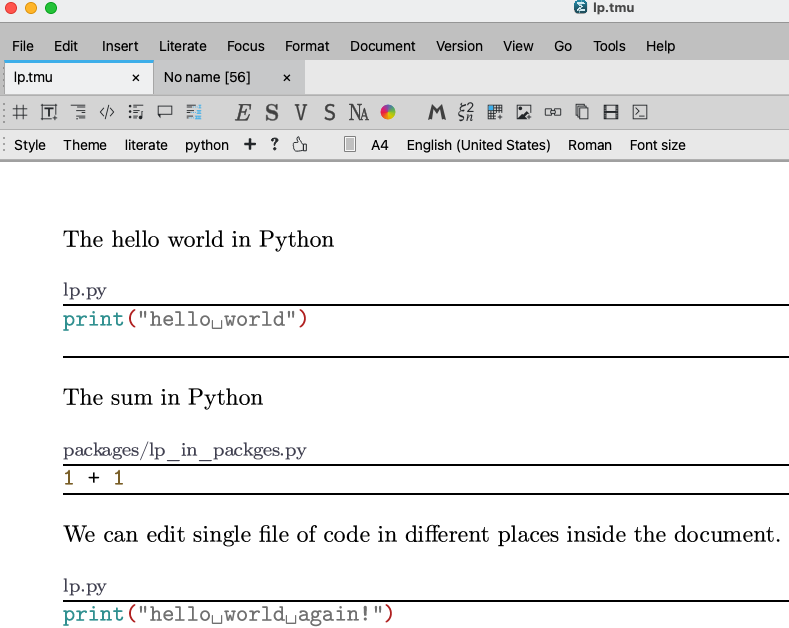Image resolution: width=789 pixels, height=628 pixels.
Task: Click the code line print("hello world again!")
Action: [228, 614]
